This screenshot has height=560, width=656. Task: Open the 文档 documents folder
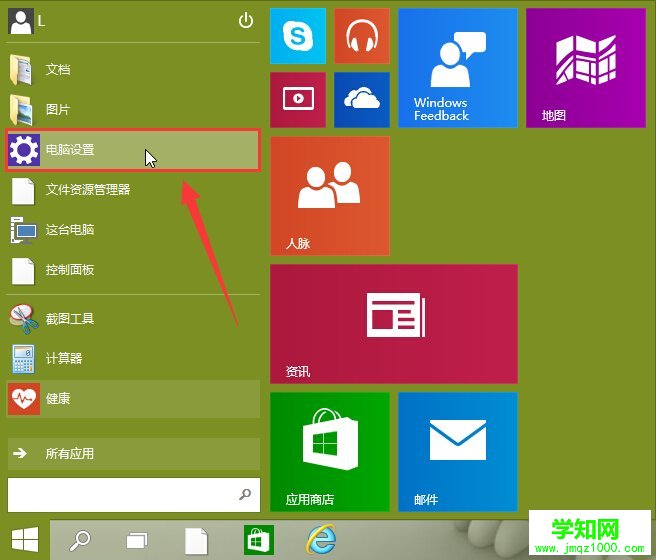(133, 69)
